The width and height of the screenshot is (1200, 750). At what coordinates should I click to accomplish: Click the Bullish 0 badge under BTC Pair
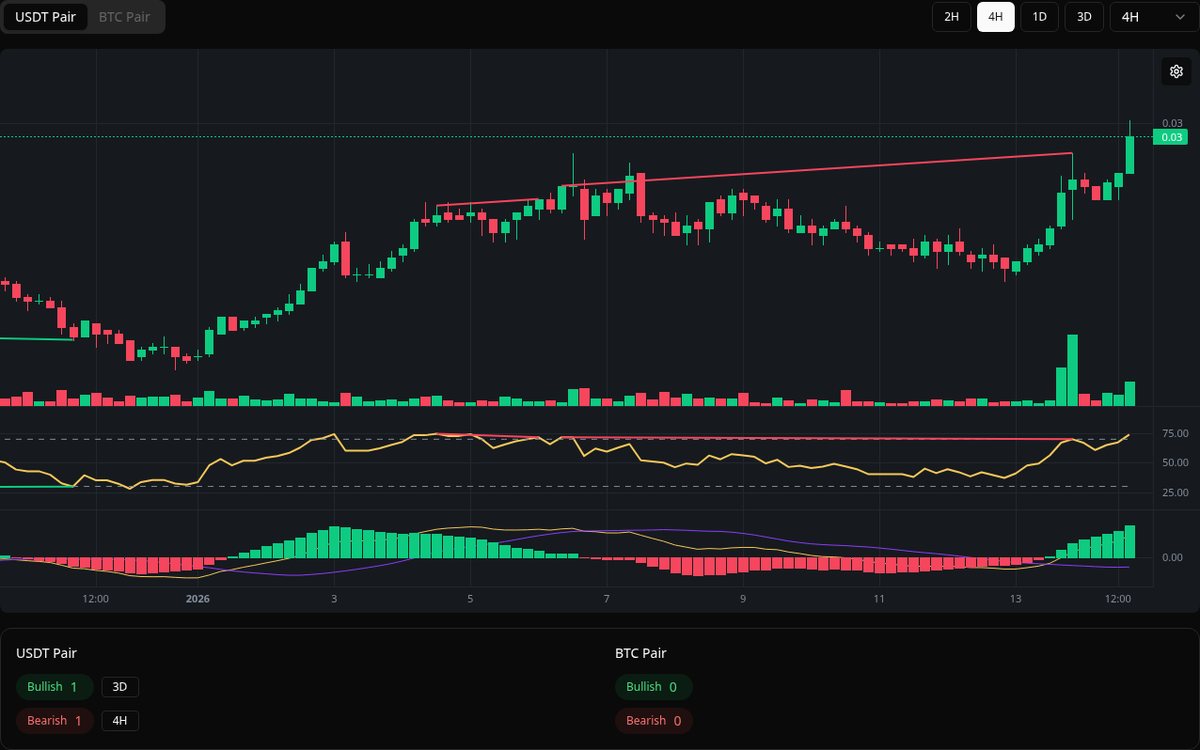click(653, 687)
